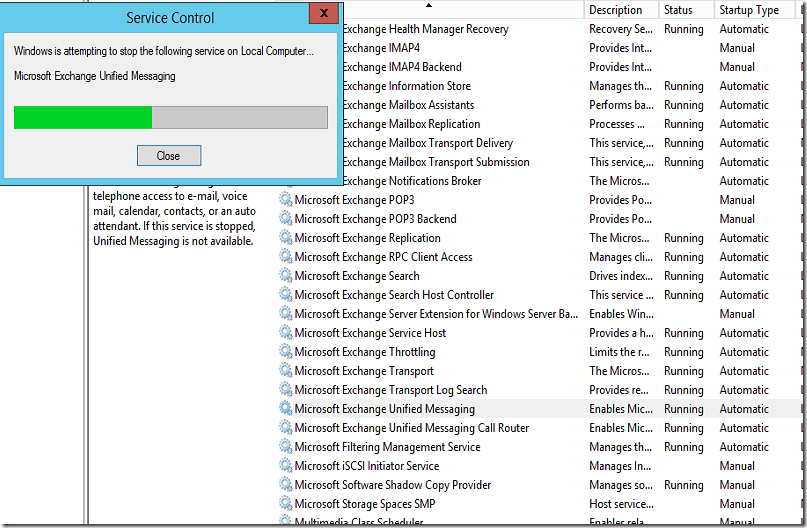Click Manual startup type of iSCSI Initiator
The height and width of the screenshot is (528, 807).
coord(737,466)
